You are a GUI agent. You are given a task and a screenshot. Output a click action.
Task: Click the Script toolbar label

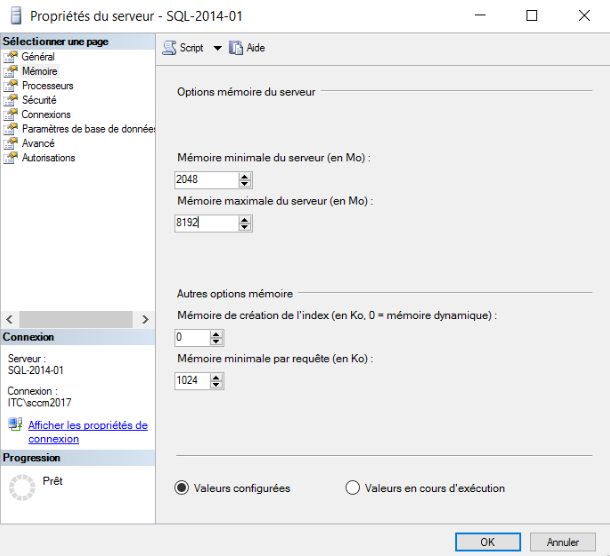(x=191, y=48)
